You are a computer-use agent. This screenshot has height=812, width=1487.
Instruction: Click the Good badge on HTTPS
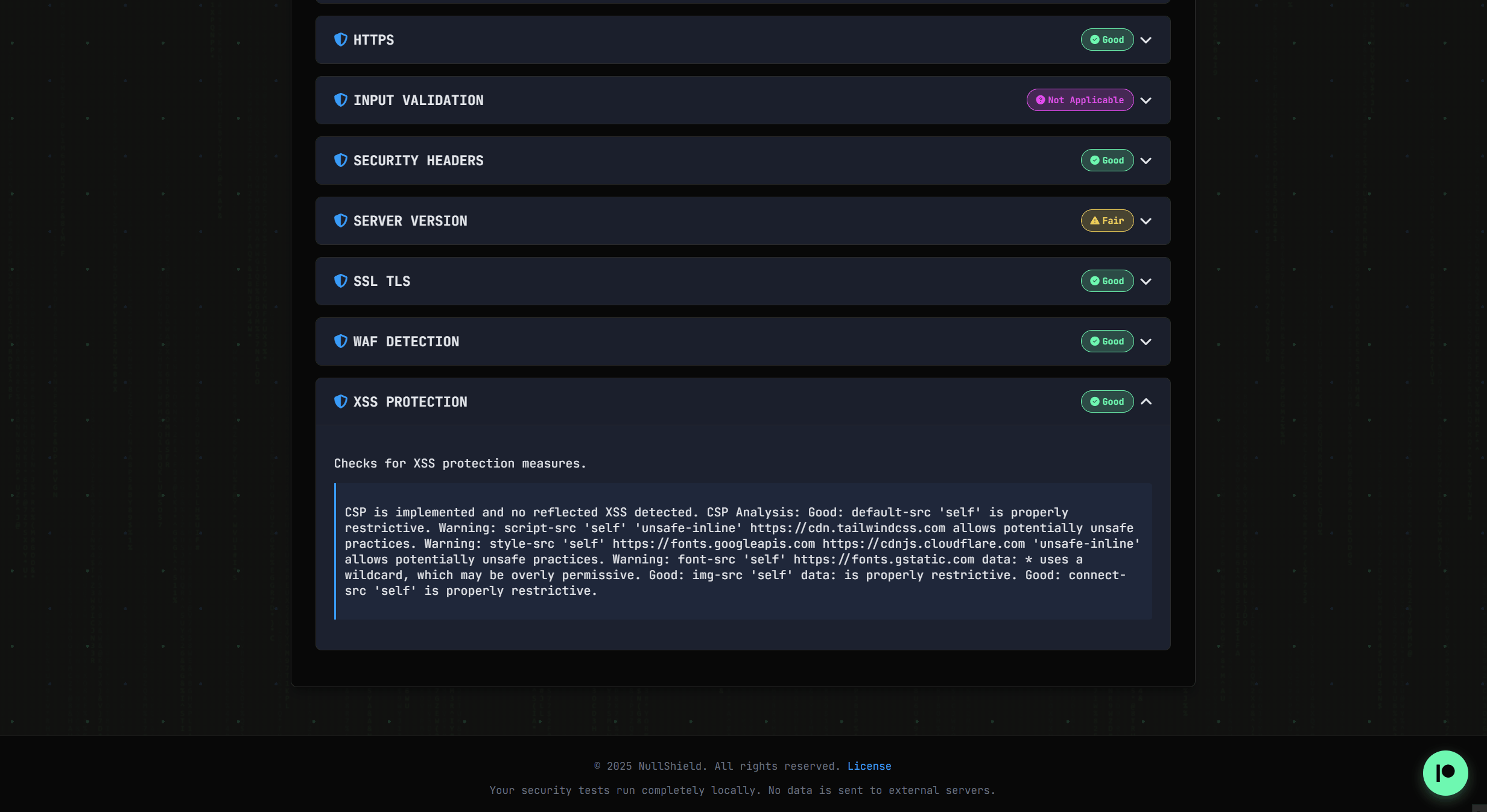click(x=1107, y=40)
